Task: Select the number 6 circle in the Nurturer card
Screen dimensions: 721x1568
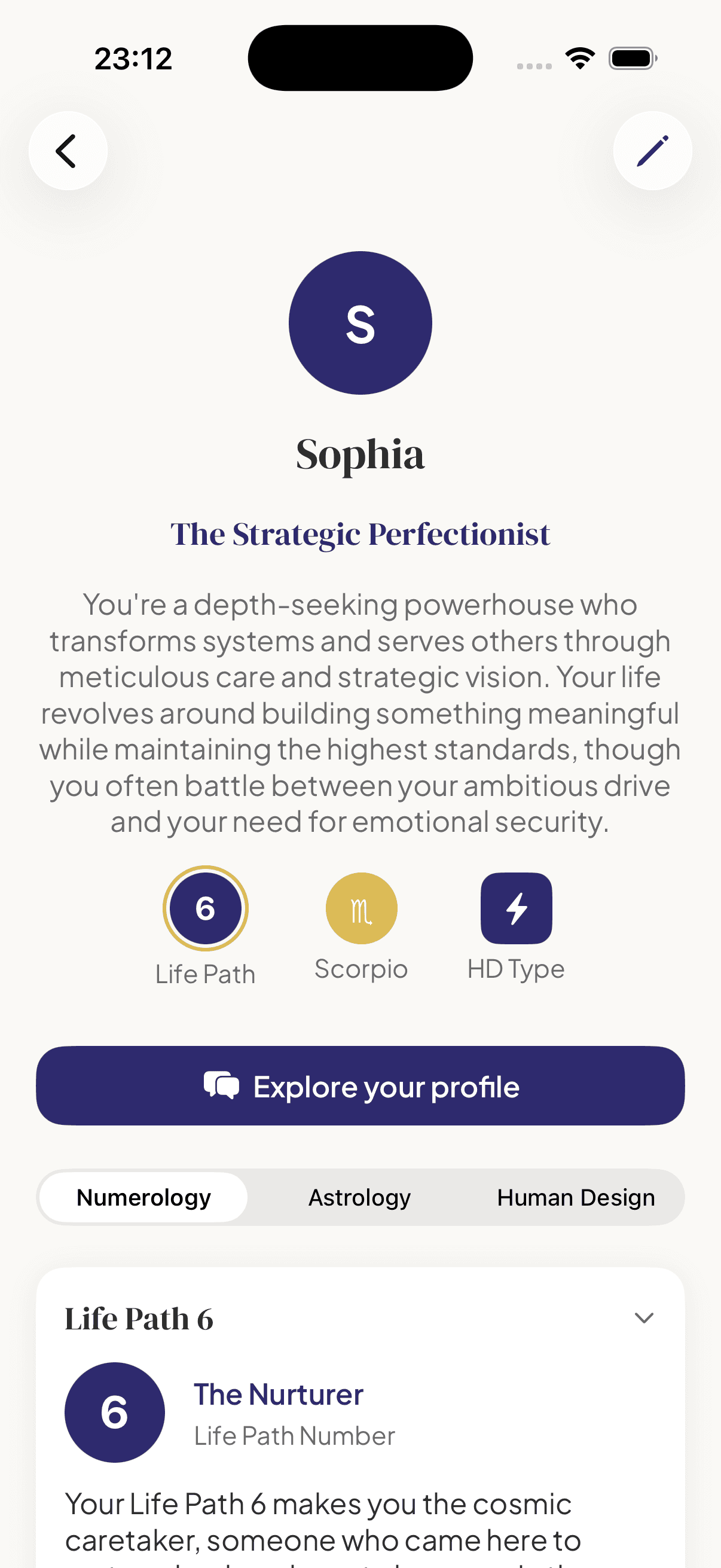Action: click(115, 1413)
